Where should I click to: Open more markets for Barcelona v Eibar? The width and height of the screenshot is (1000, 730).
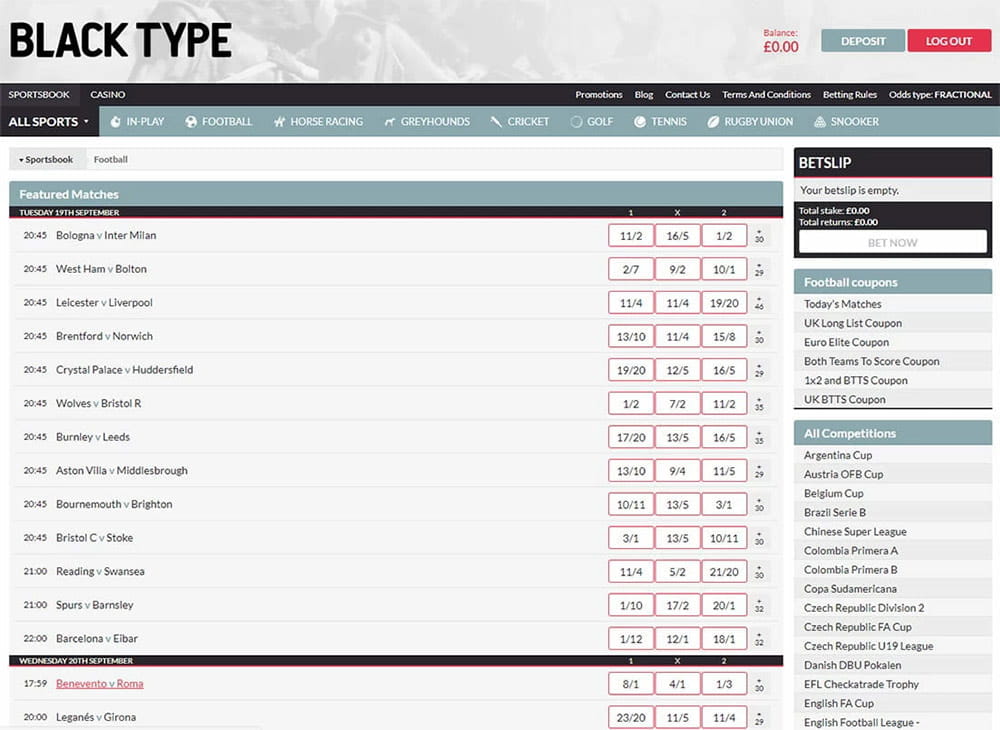(759, 639)
